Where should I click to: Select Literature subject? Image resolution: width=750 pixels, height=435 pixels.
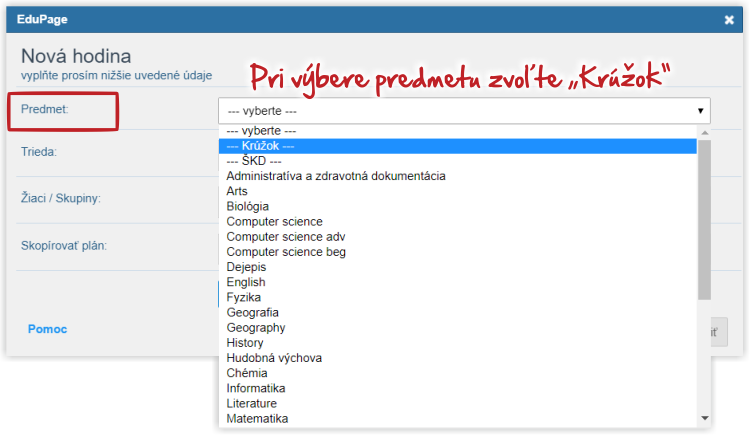point(458,403)
